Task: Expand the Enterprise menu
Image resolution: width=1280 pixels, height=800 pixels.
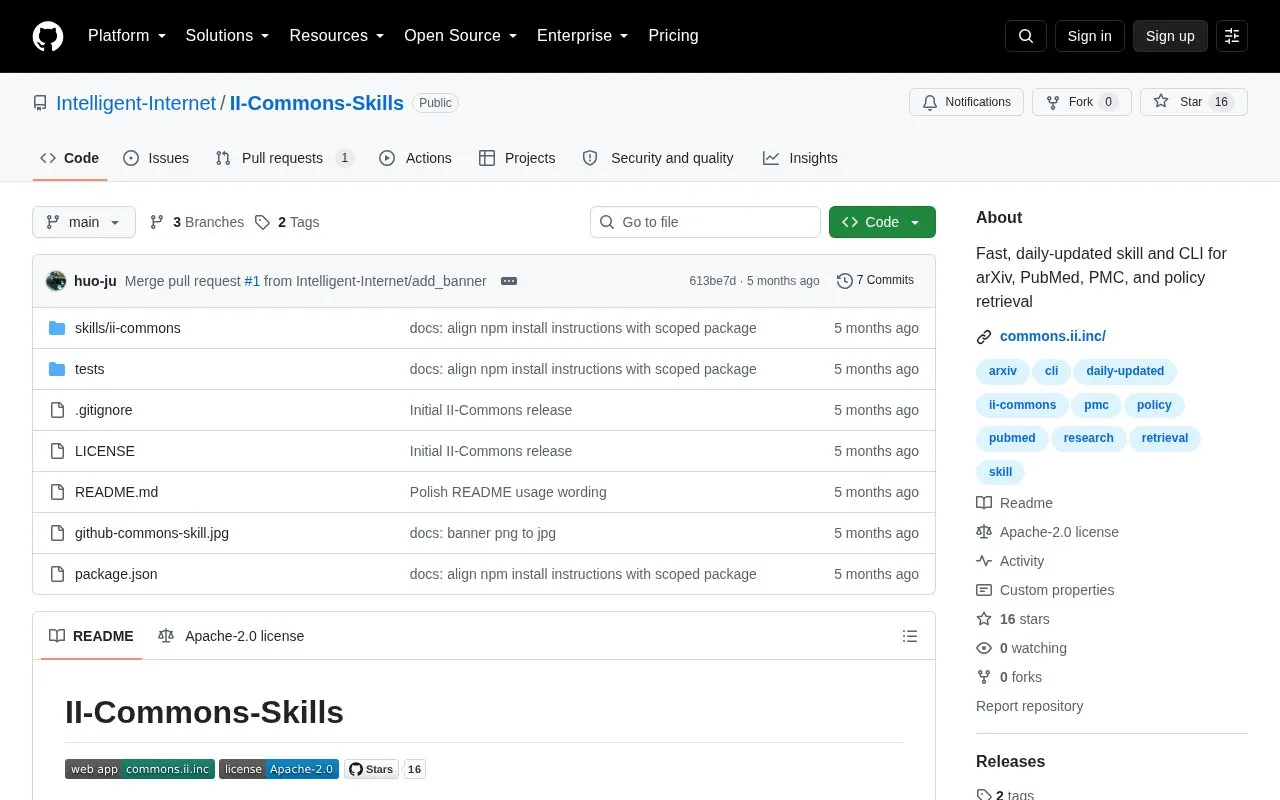Action: click(x=583, y=36)
